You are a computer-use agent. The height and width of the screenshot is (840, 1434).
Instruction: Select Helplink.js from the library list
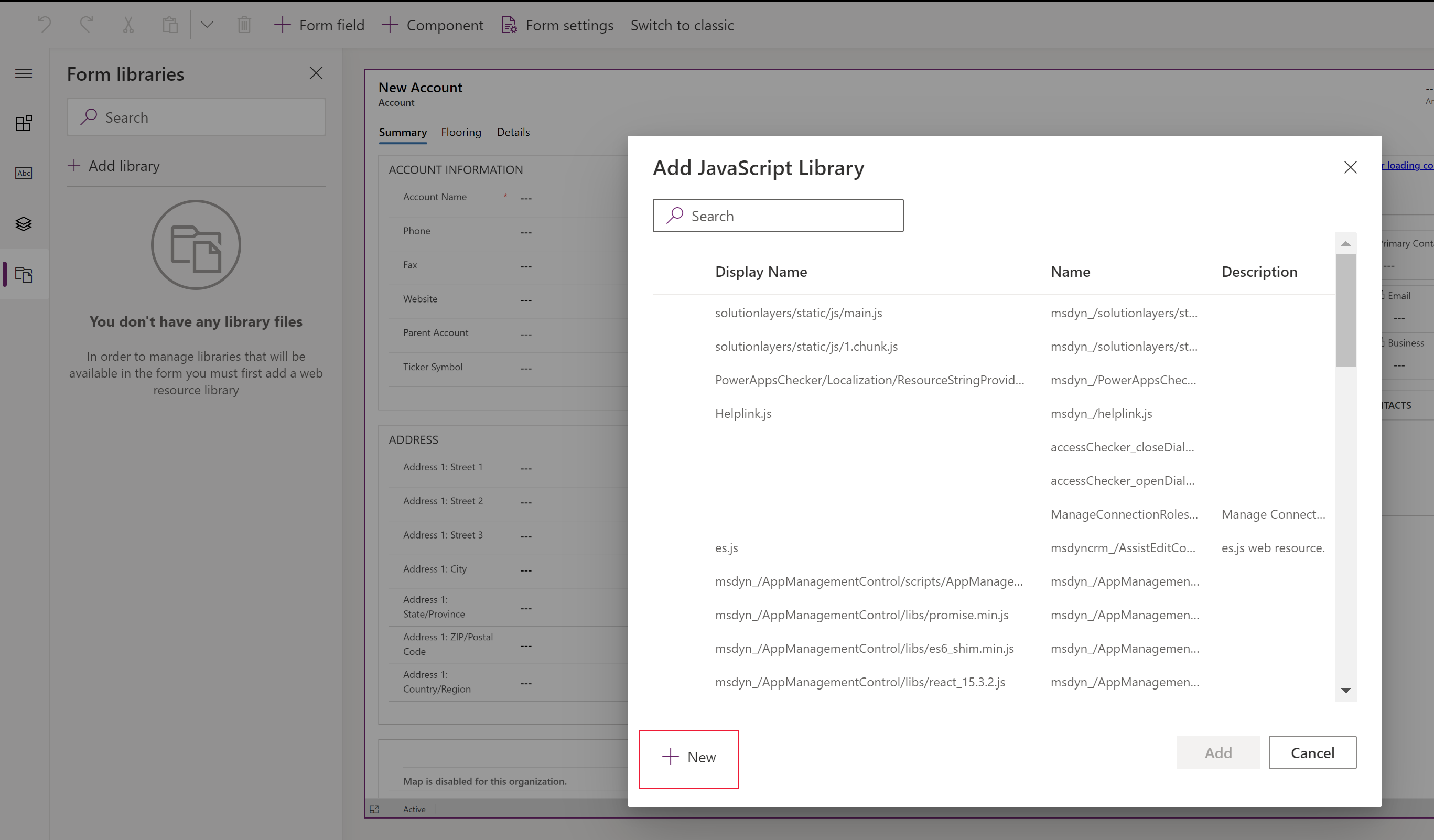745,413
